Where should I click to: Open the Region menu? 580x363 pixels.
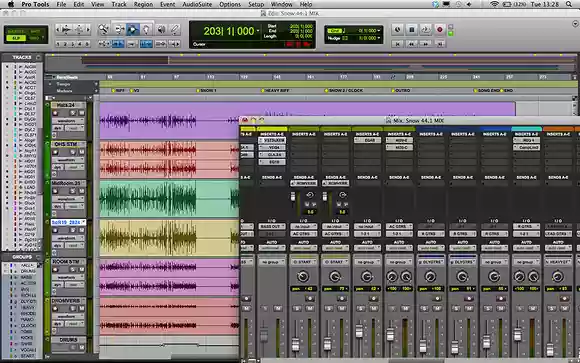coord(143,4)
